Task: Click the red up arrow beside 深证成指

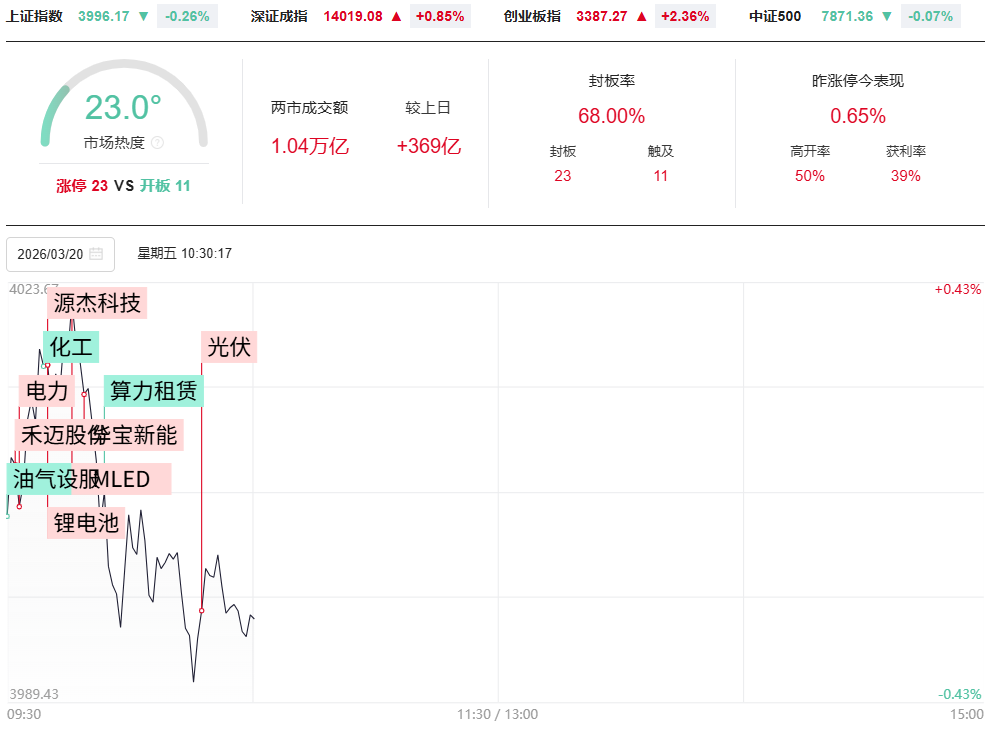Action: pyautogui.click(x=396, y=16)
